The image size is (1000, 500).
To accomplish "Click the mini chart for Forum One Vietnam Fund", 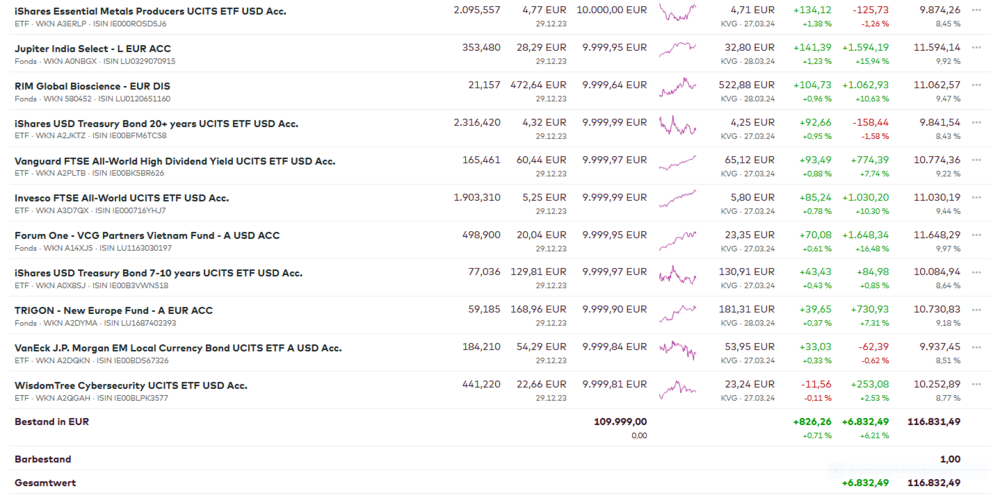I will (677, 237).
